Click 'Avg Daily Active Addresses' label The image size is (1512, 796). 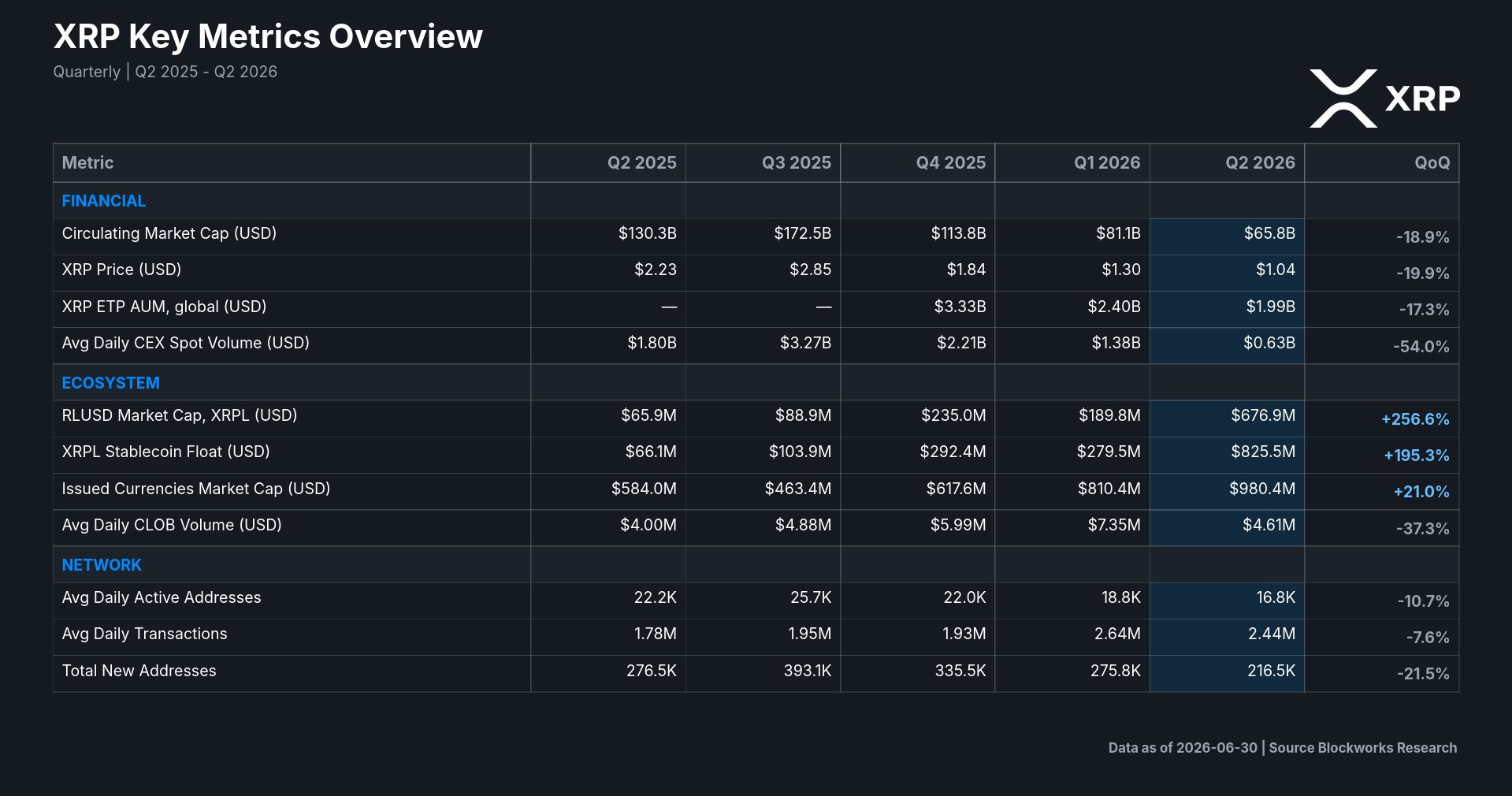(162, 597)
